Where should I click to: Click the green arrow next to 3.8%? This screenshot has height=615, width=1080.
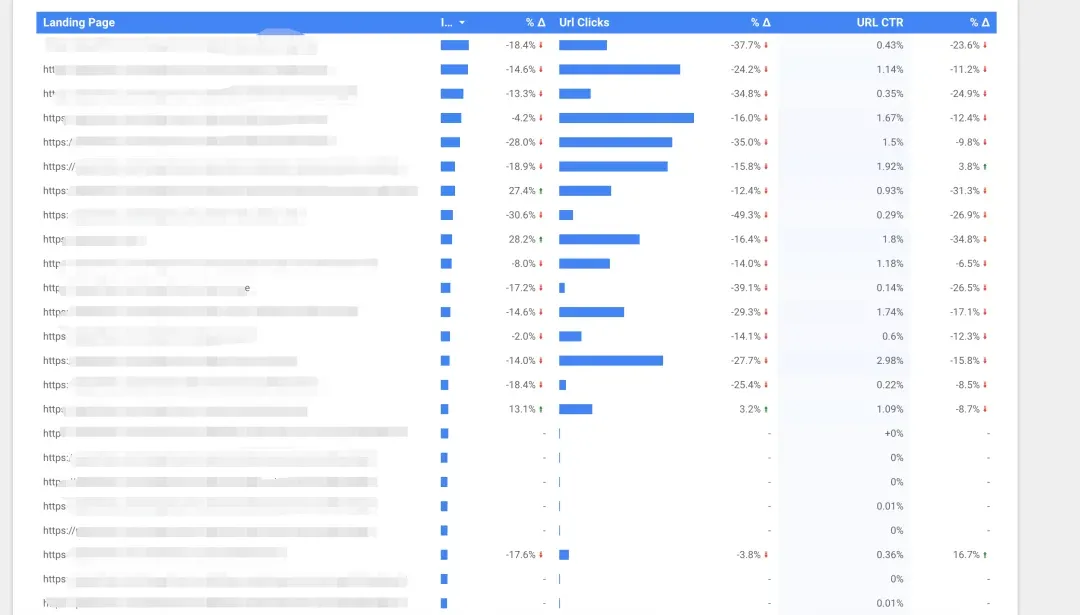click(x=985, y=167)
